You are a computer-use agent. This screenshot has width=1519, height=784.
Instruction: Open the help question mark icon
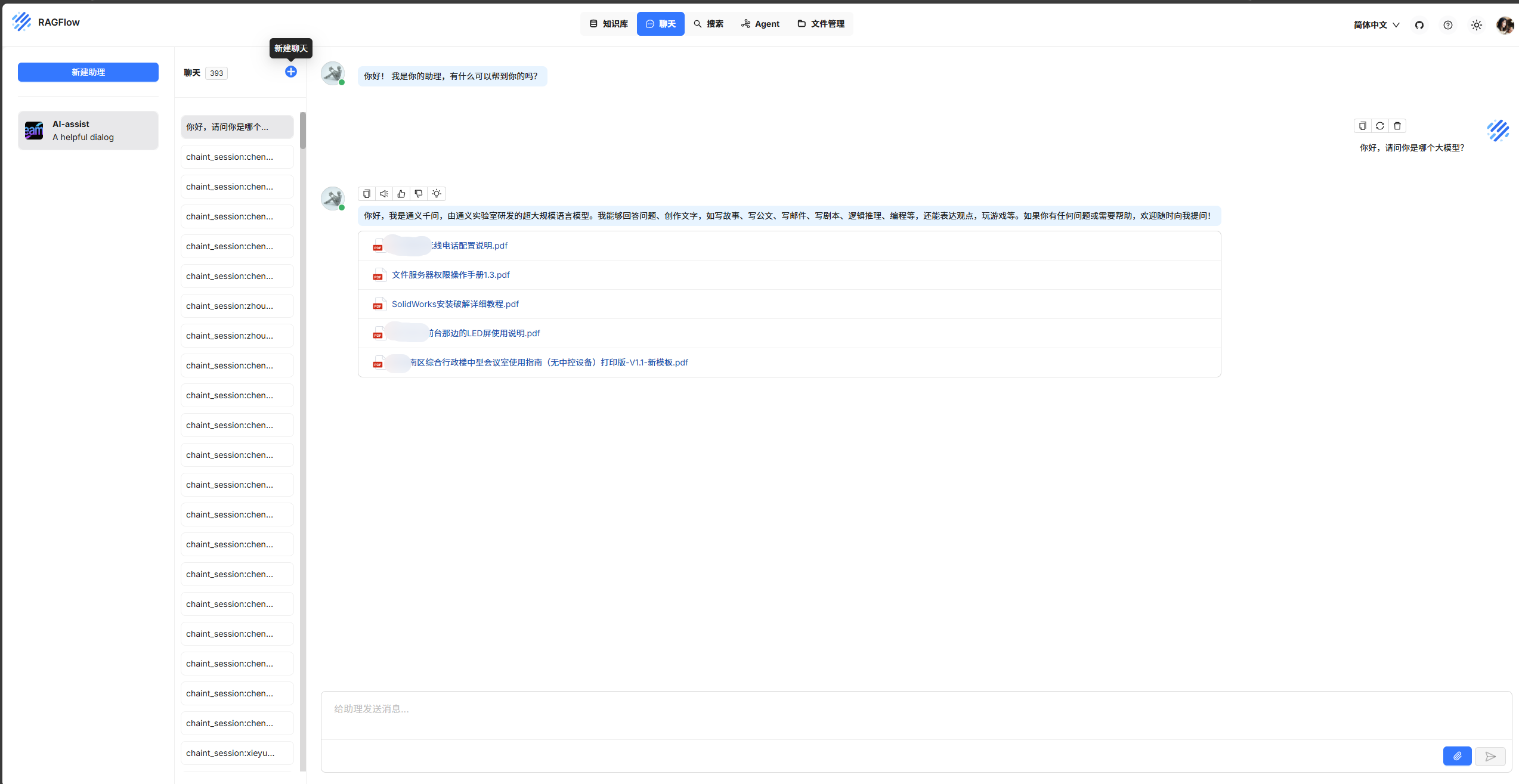1447,25
